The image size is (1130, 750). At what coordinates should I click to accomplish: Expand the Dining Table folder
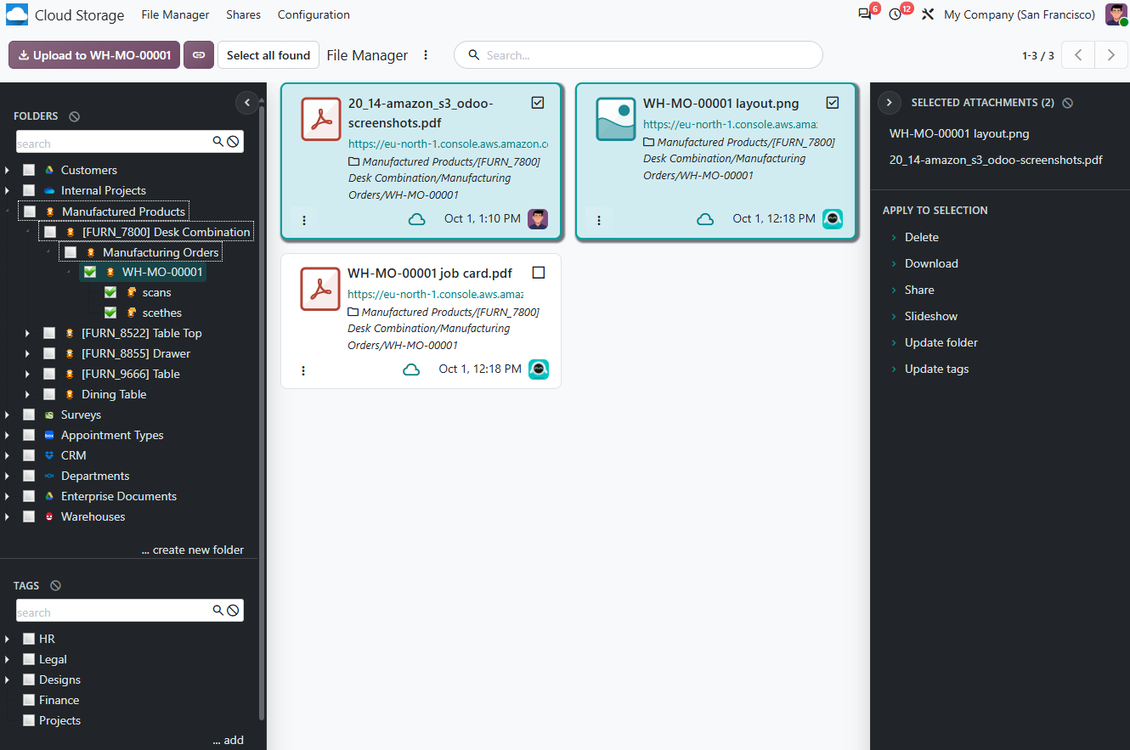coord(27,395)
